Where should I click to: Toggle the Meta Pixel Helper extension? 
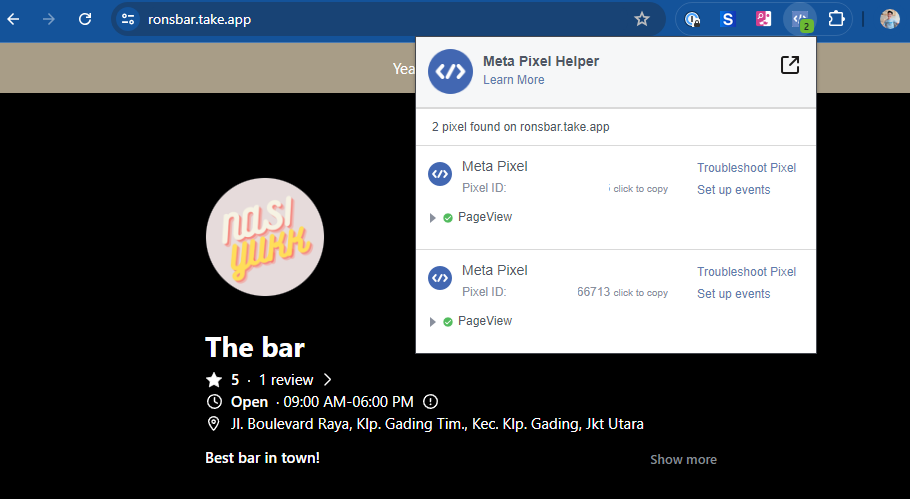[x=800, y=20]
